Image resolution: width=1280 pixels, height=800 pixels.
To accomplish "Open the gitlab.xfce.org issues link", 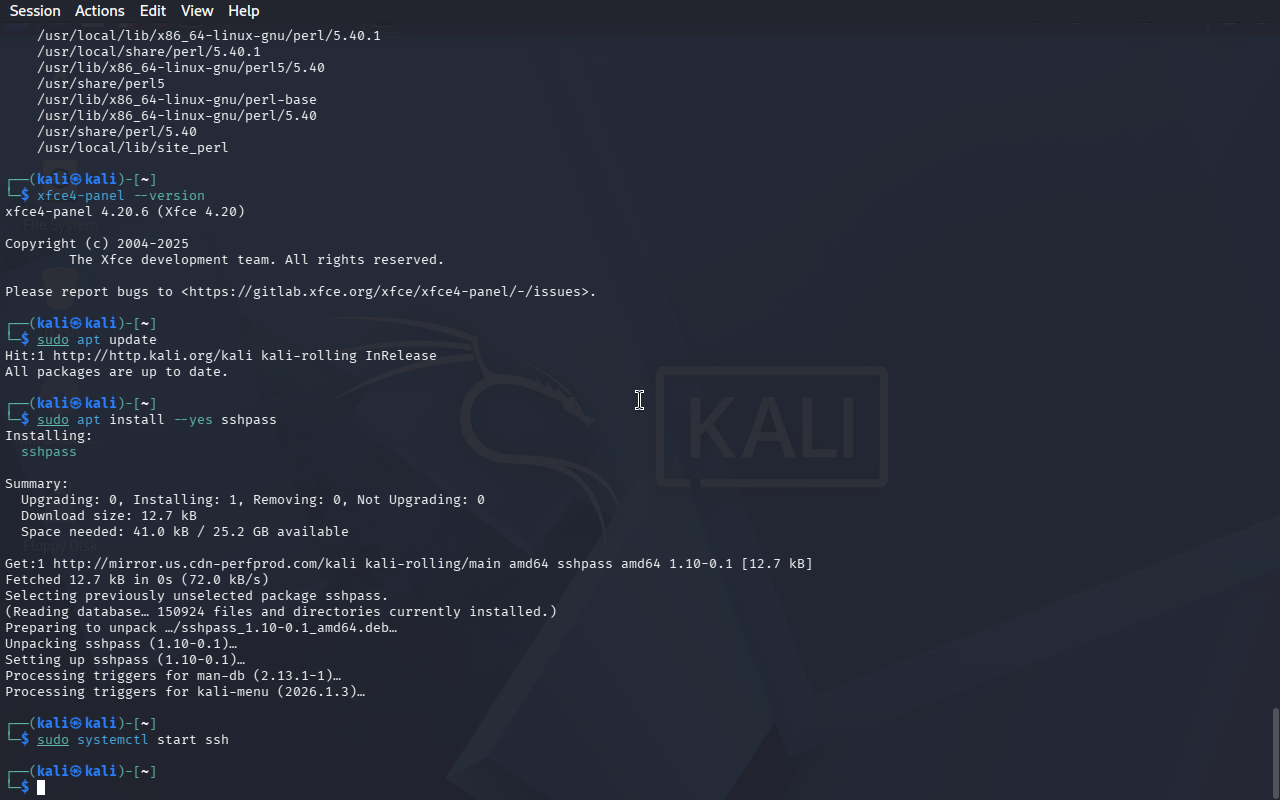I will tap(388, 292).
